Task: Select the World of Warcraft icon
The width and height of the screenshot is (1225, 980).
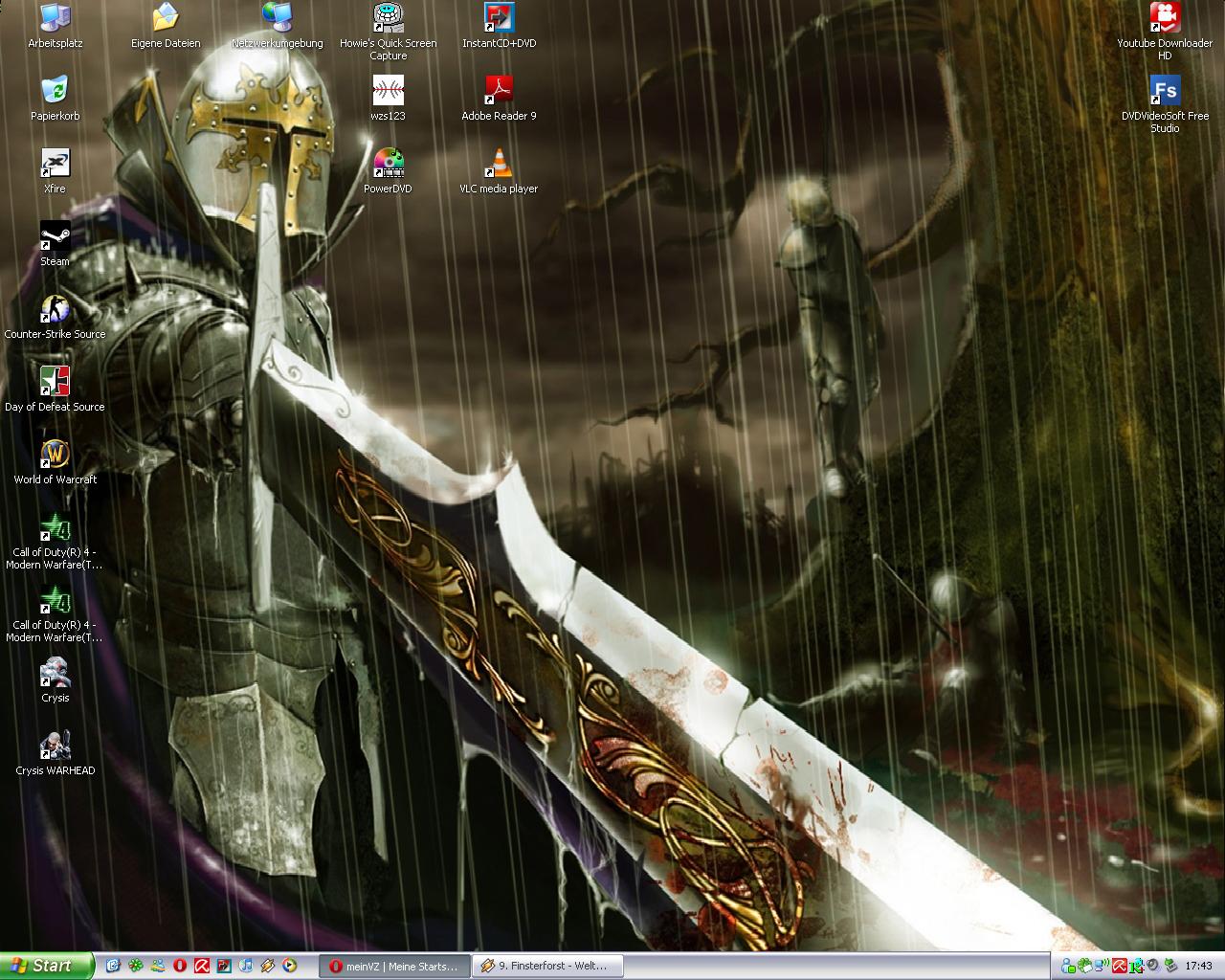Action: pos(56,463)
